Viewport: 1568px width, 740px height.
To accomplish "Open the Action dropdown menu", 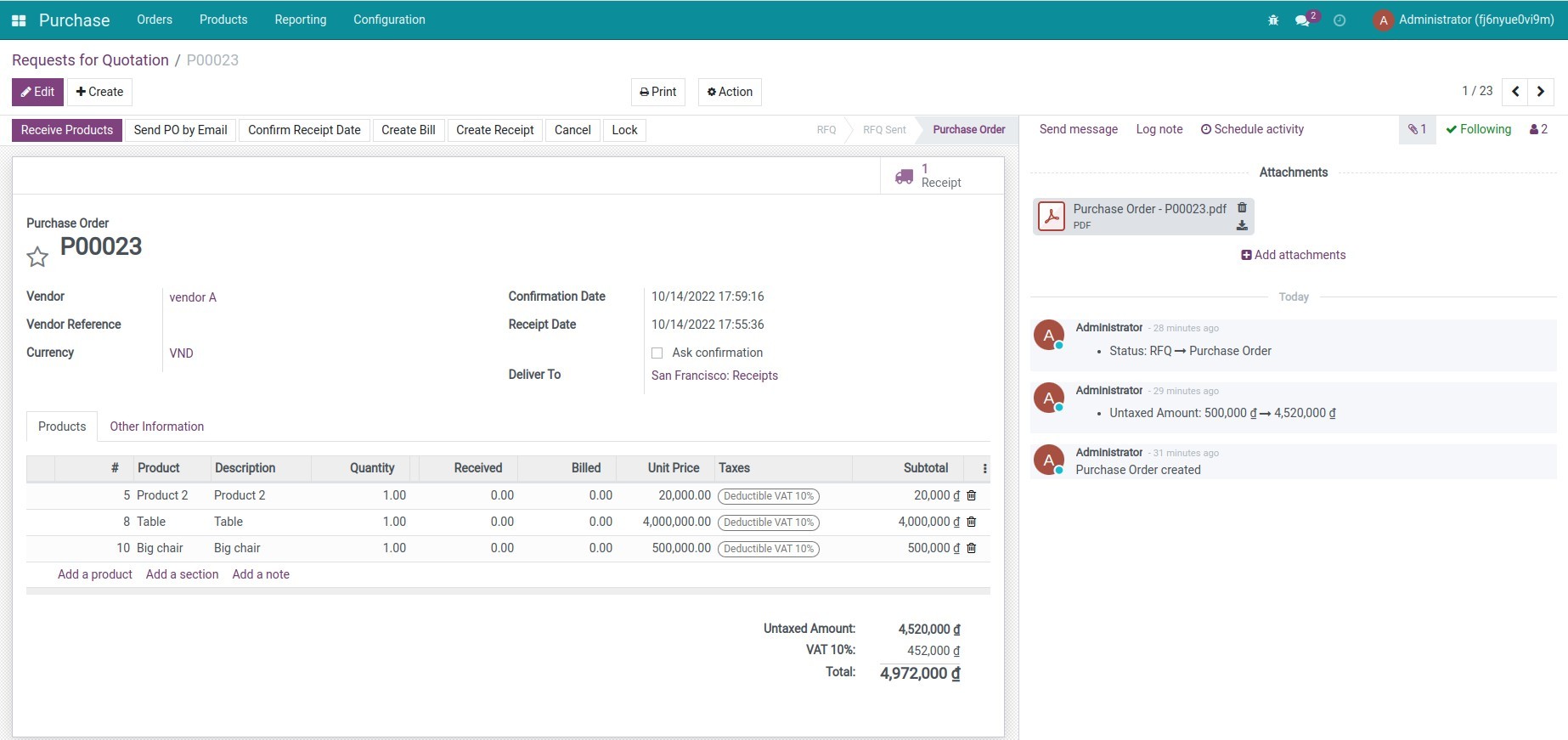I will 730,92.
